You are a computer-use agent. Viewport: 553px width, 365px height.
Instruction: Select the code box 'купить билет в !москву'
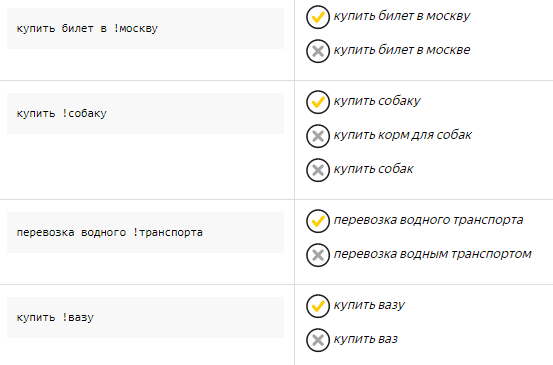[145, 29]
